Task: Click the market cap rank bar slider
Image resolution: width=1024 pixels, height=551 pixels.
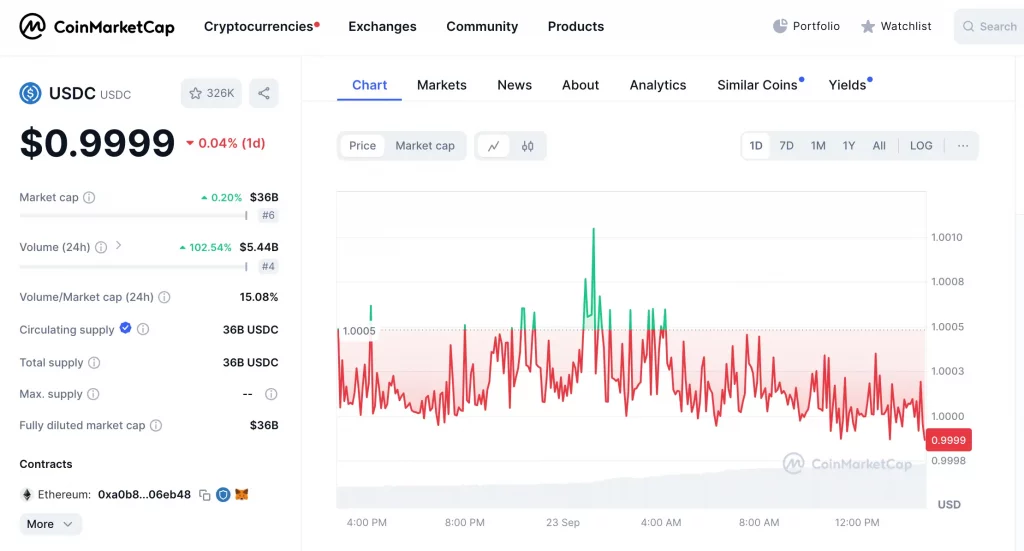Action: click(134, 215)
